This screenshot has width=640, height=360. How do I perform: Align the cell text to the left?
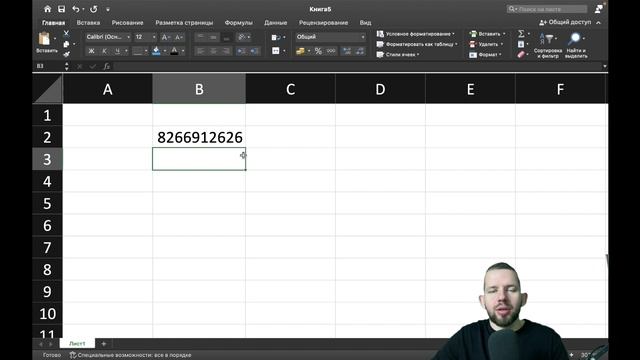pos(200,51)
